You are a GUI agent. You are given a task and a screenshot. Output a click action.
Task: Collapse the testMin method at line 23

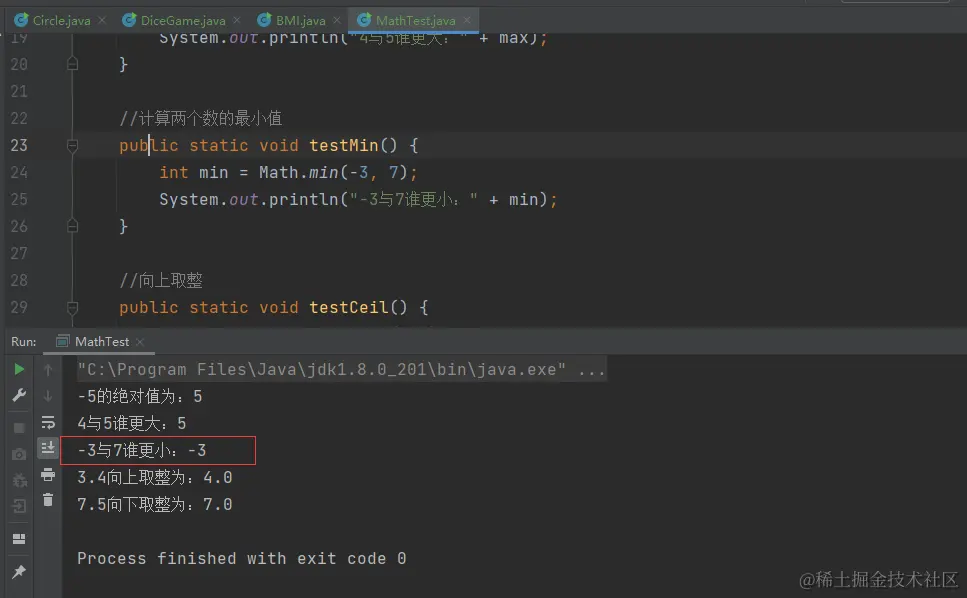click(x=72, y=145)
